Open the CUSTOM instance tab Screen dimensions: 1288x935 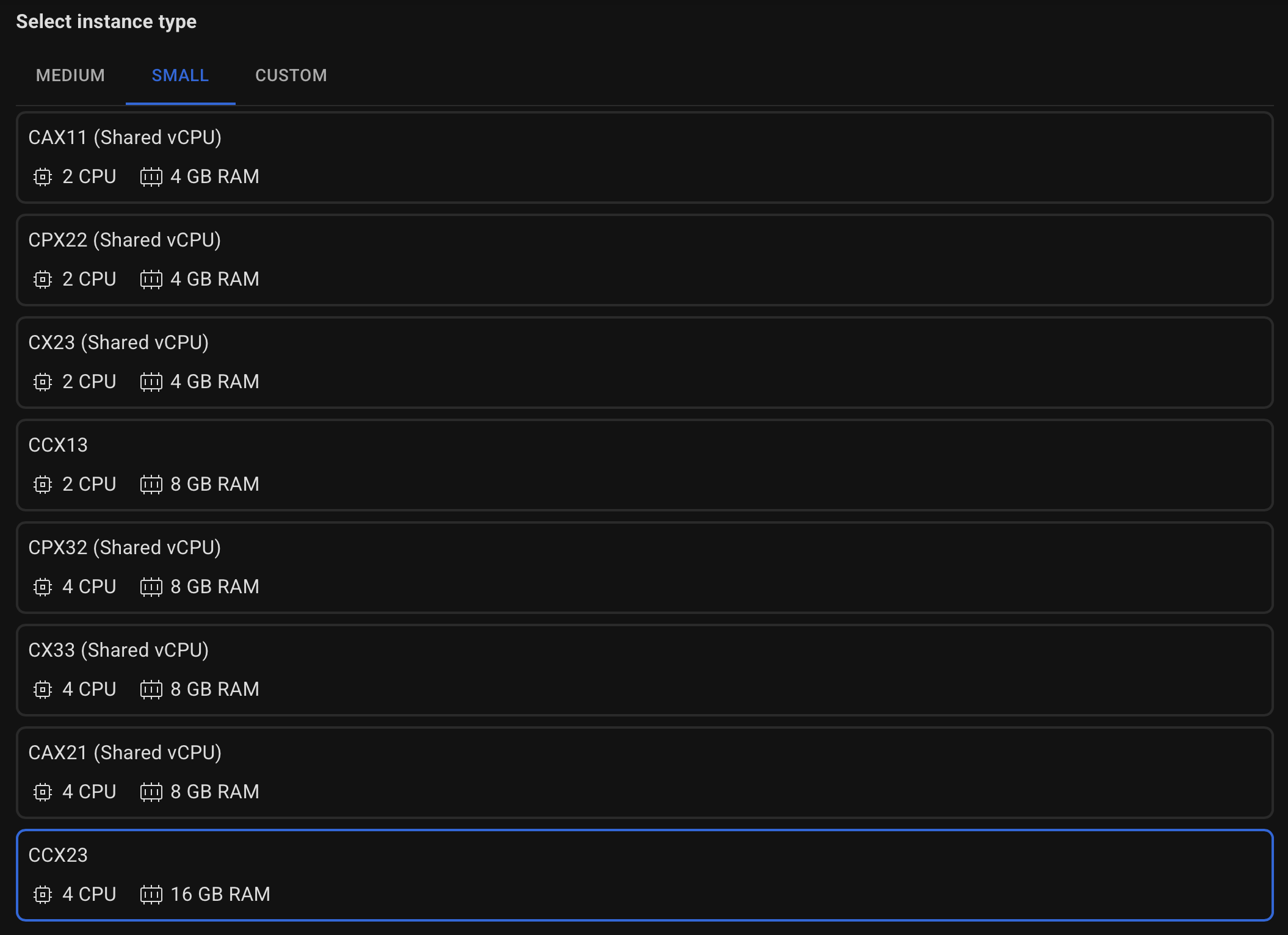(x=291, y=76)
